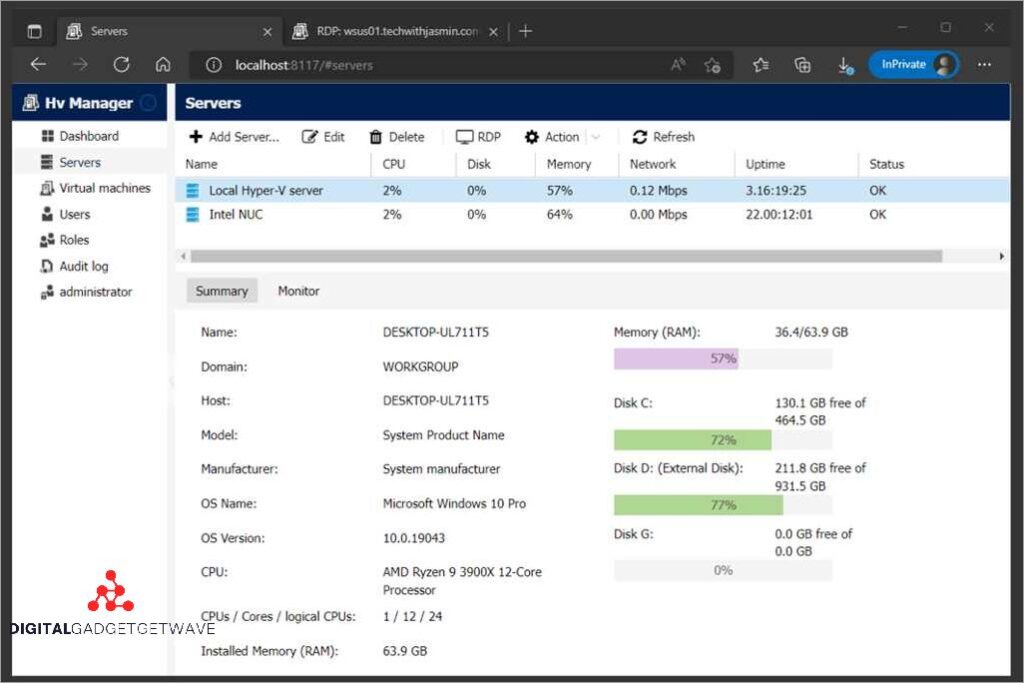1024x683 pixels.
Task: Expand the Action dropdown arrow
Action: pos(596,137)
